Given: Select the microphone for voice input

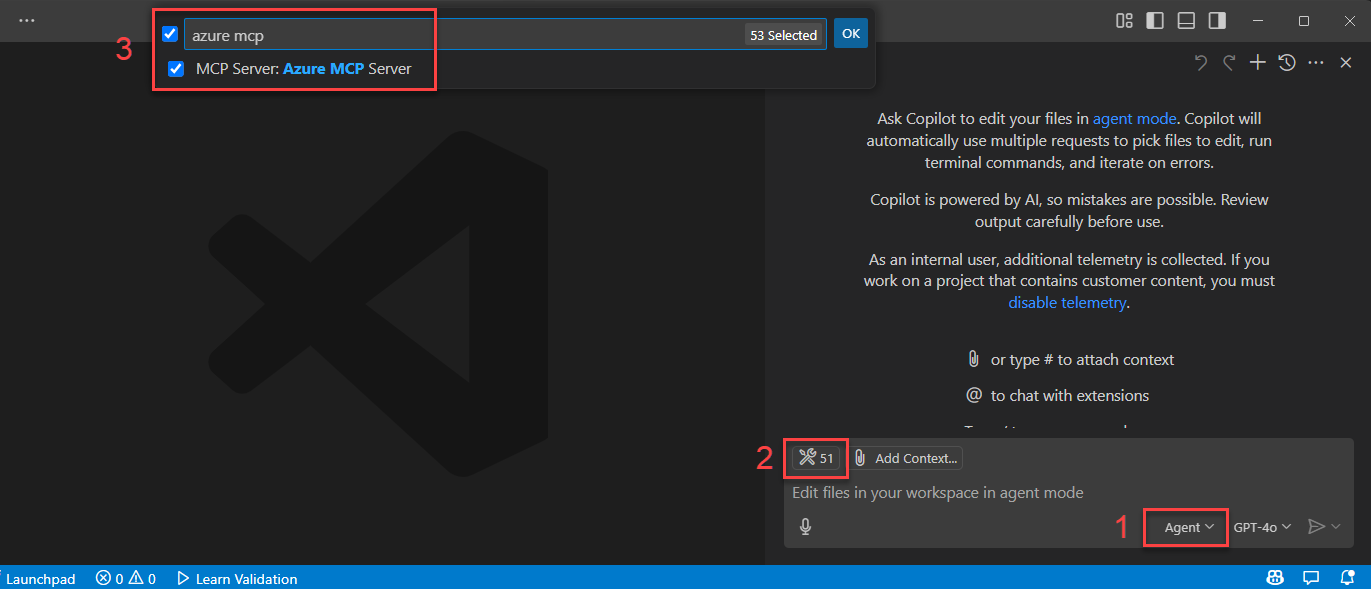Looking at the screenshot, I should coord(805,526).
